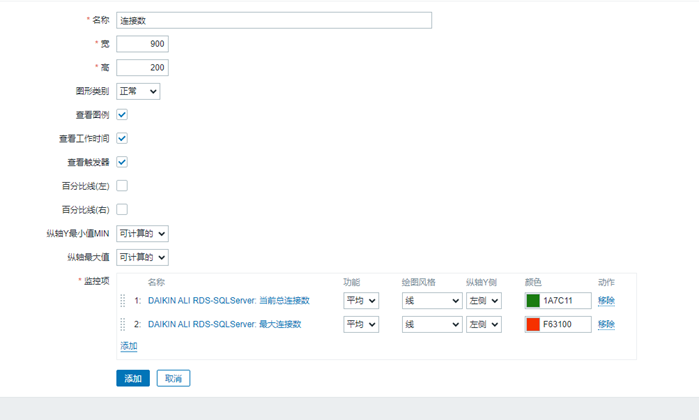Open the 图形类别 dropdown
Image resolution: width=699 pixels, height=420 pixels.
138,91
